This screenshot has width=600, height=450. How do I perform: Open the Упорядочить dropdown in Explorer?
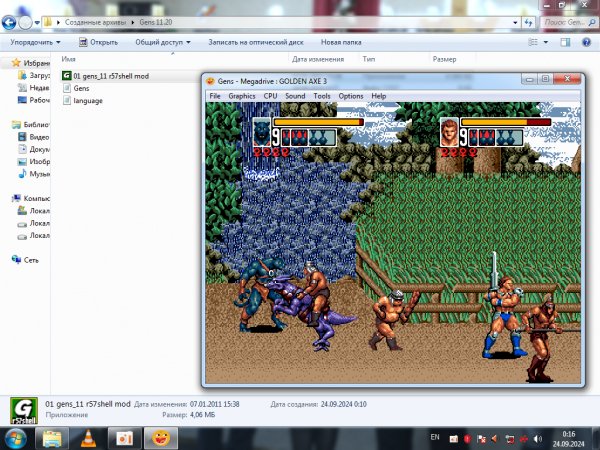(35, 42)
